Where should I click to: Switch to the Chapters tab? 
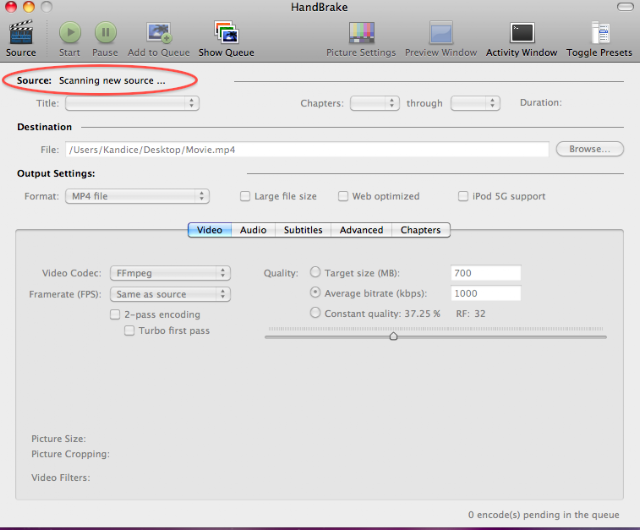click(x=421, y=230)
